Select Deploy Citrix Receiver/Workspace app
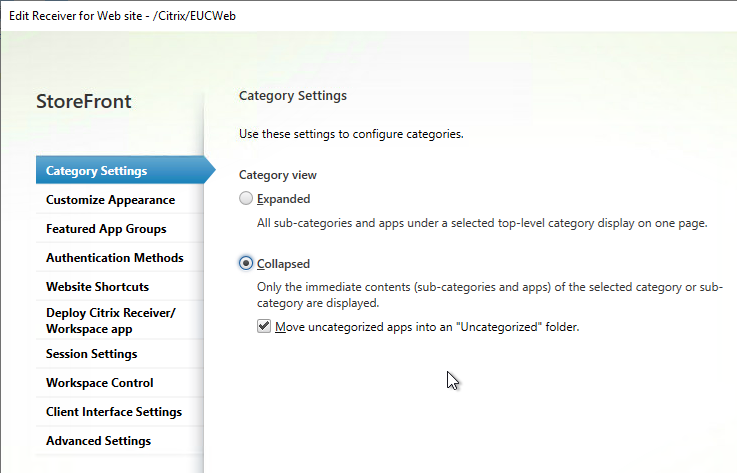737x473 pixels. (x=120, y=321)
